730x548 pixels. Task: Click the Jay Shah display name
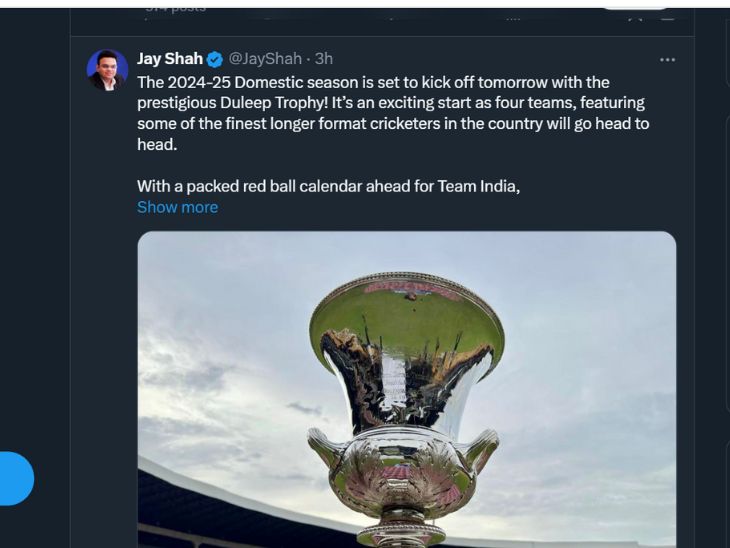pyautogui.click(x=170, y=60)
